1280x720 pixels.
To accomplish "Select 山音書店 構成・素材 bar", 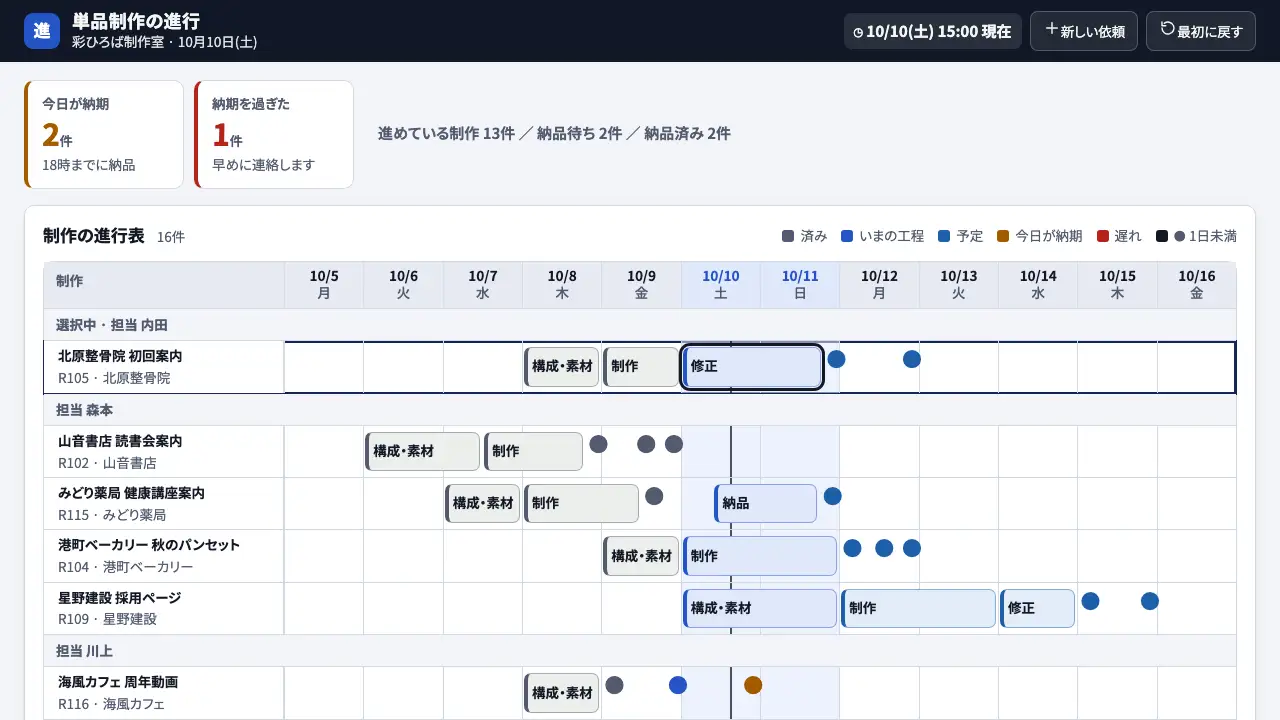I will pos(422,452).
